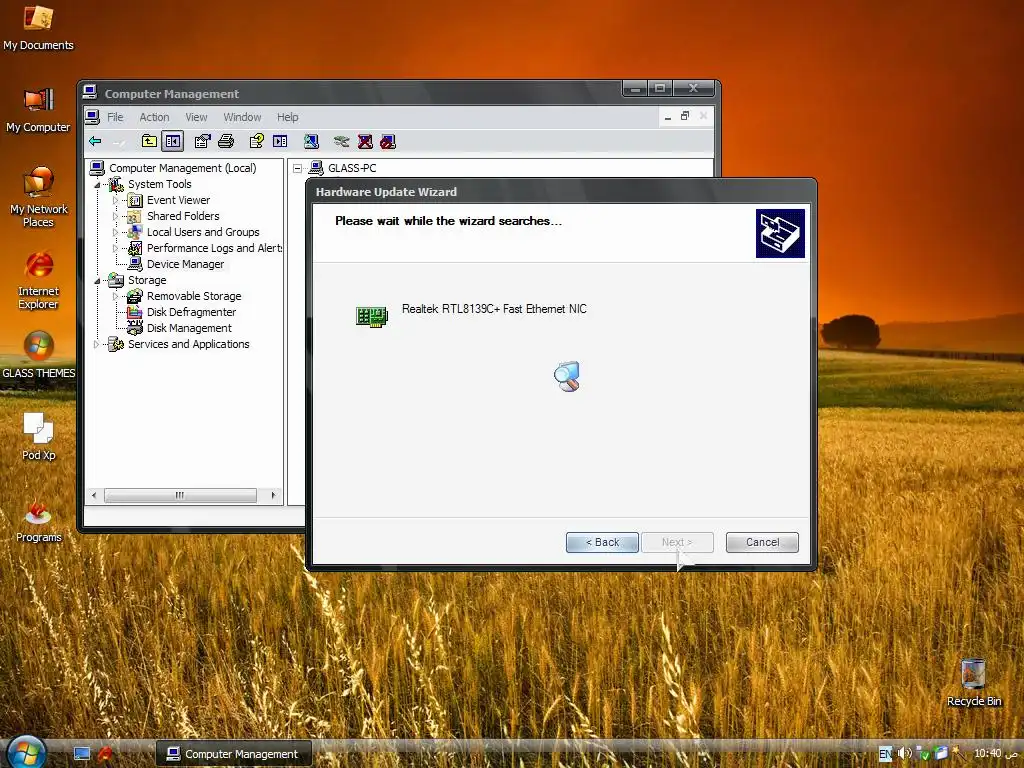Click the red quick launch icon in taskbar

click(x=104, y=754)
